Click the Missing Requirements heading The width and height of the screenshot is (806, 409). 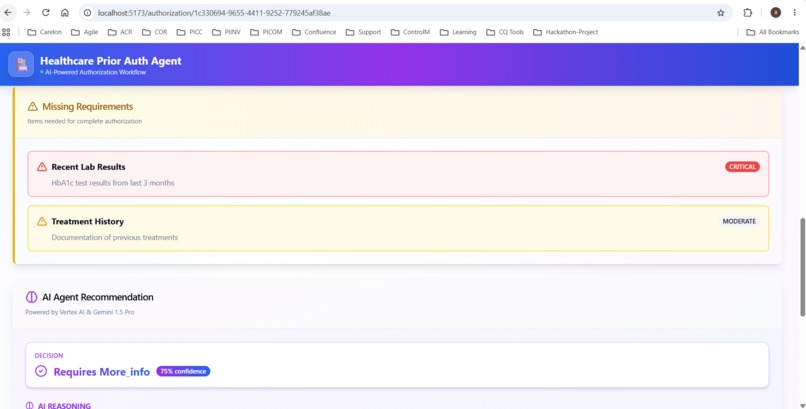click(87, 106)
